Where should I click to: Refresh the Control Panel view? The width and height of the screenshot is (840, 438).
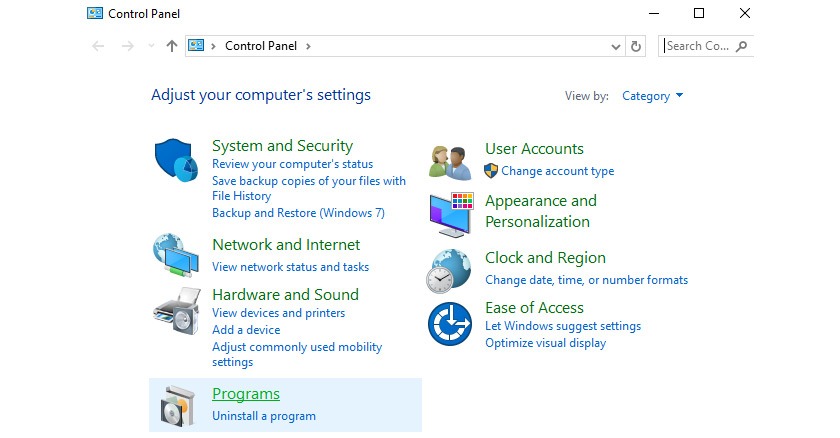point(636,46)
